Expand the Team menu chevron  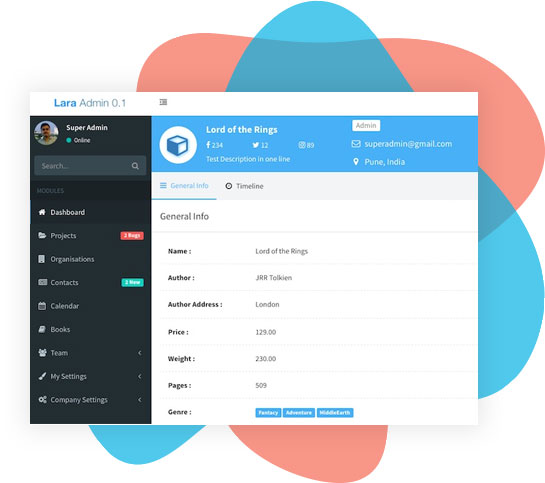(x=140, y=353)
